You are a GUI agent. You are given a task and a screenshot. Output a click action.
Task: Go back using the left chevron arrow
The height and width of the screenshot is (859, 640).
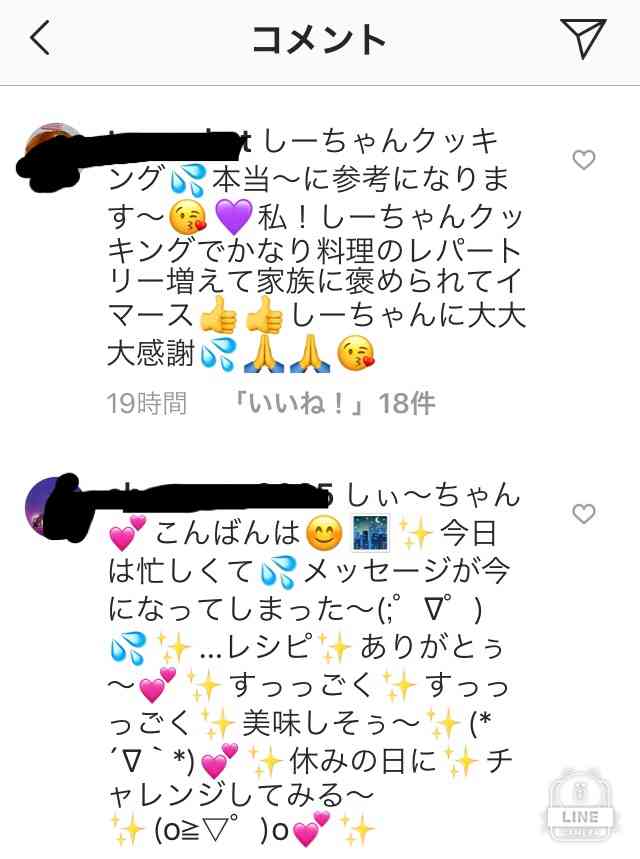39,38
